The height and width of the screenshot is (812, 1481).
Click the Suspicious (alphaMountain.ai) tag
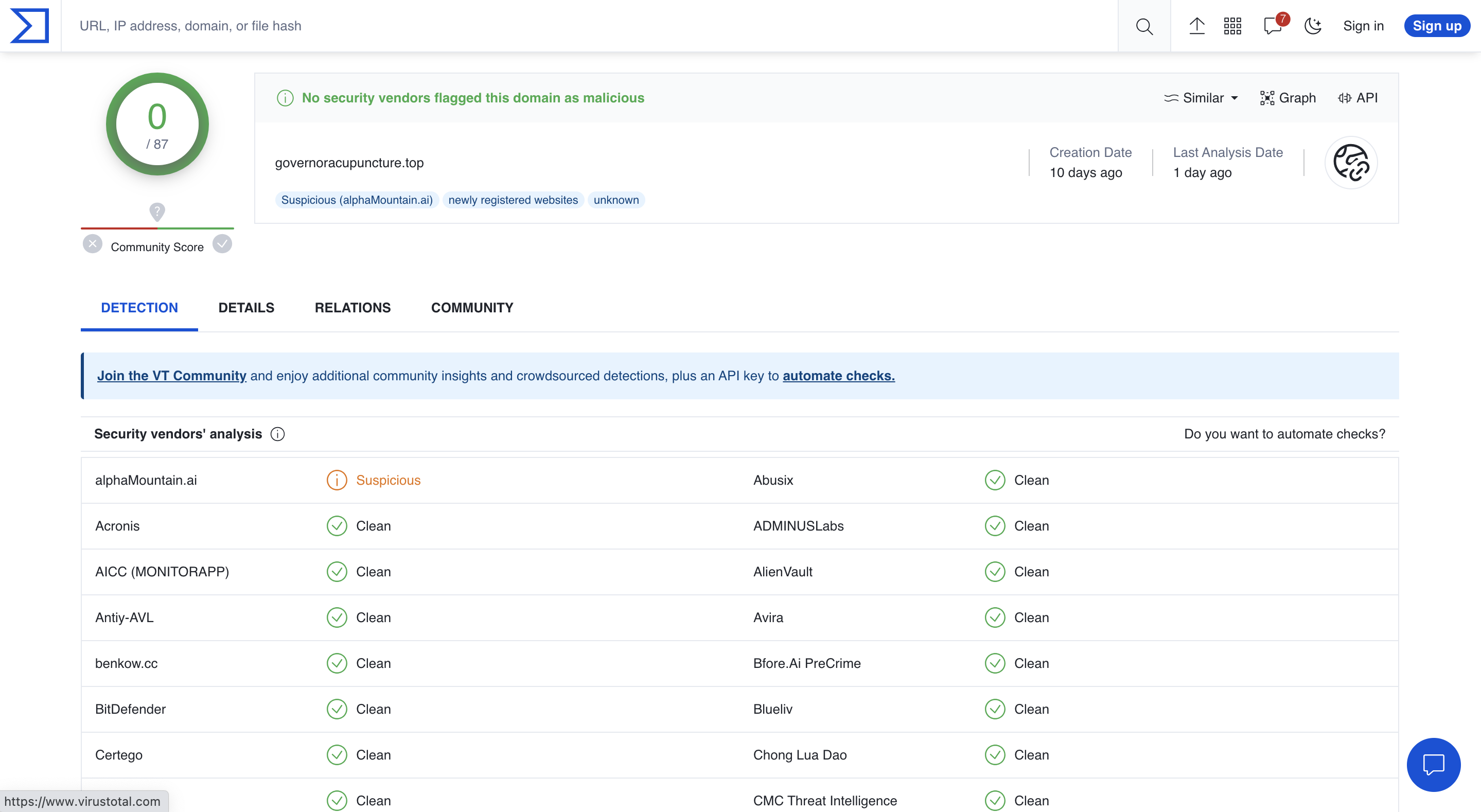point(357,200)
